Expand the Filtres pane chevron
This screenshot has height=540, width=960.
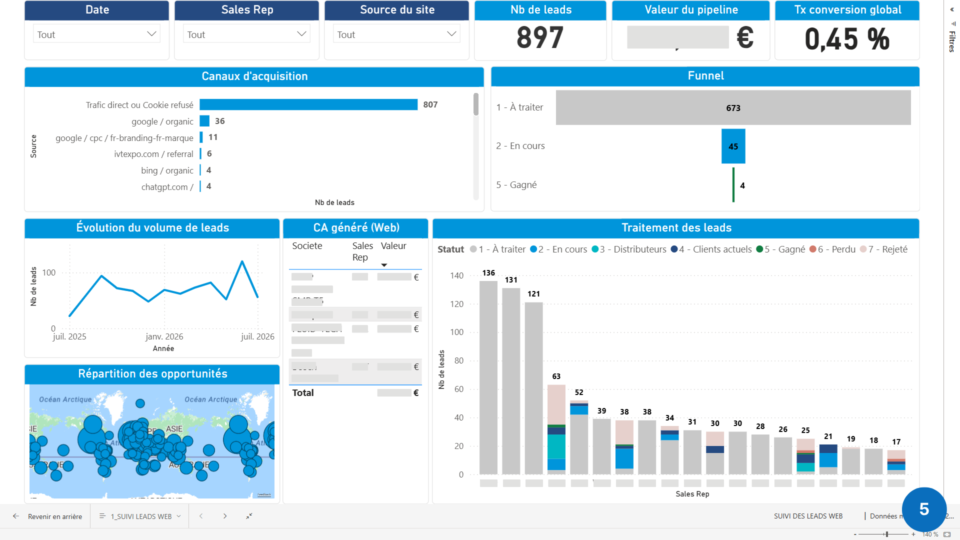click(952, 9)
